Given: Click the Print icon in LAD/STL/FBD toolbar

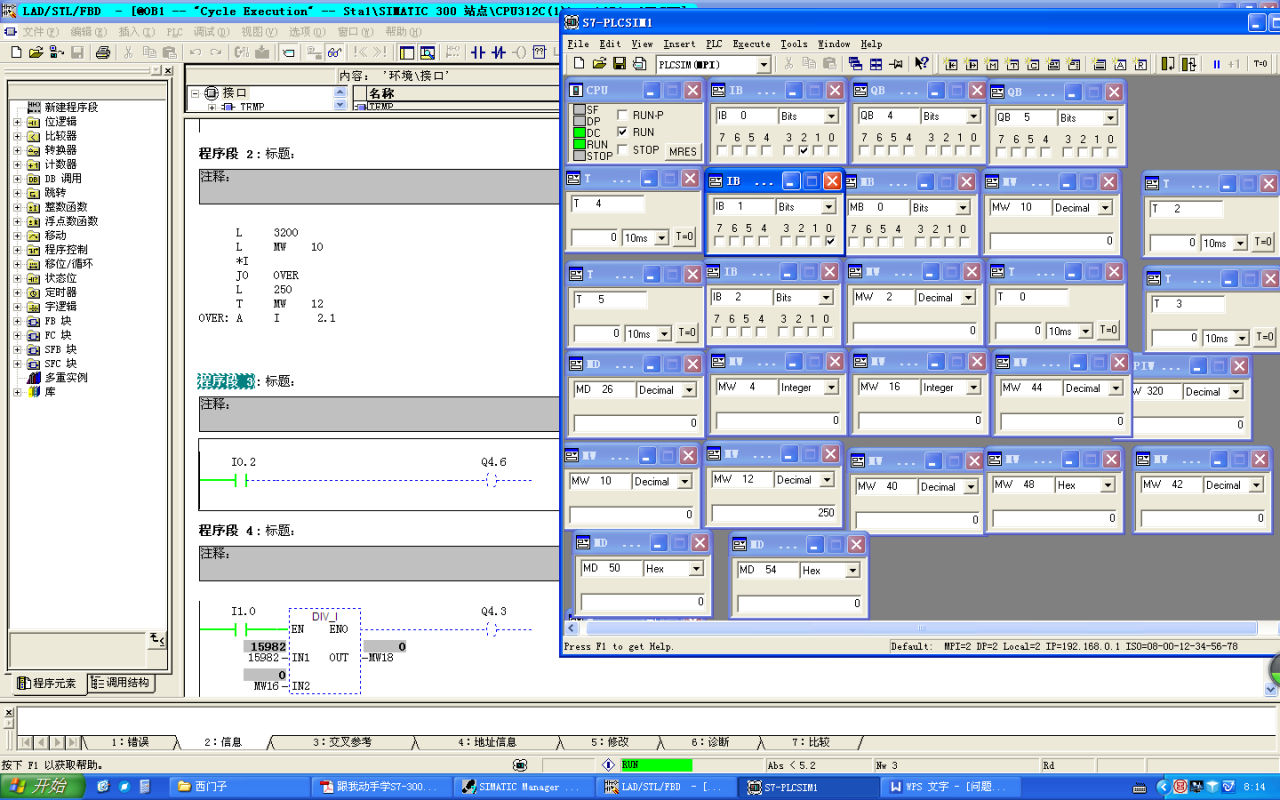Looking at the screenshot, I should [103, 52].
